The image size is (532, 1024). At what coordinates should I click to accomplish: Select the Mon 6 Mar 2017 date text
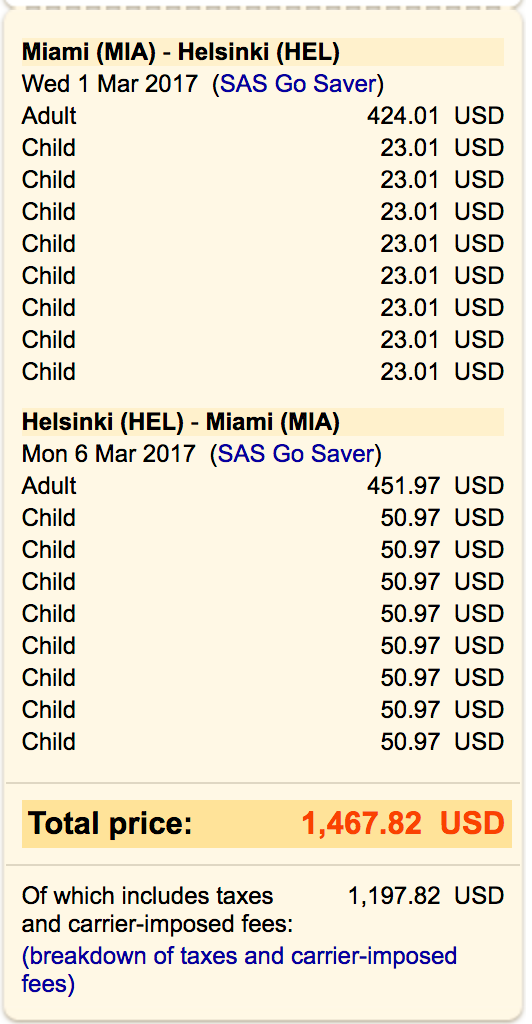point(108,454)
